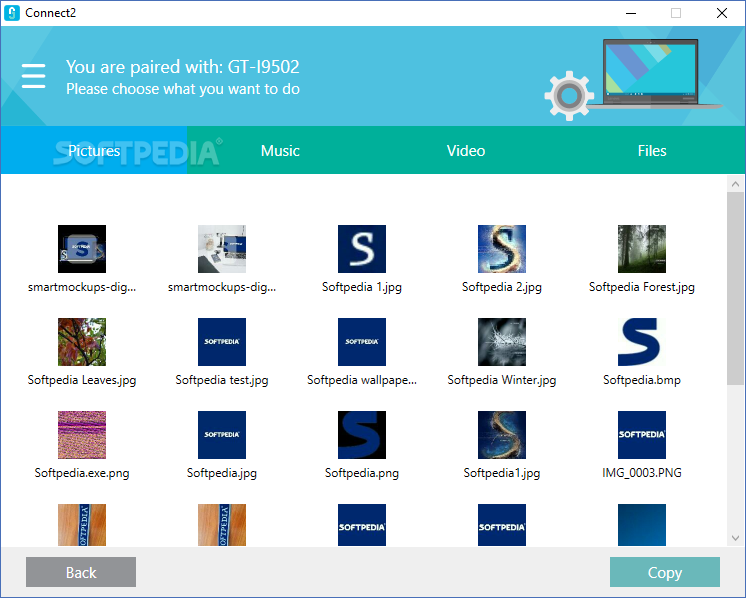Select the Softpedia wallpape... thumbnail

[362, 342]
